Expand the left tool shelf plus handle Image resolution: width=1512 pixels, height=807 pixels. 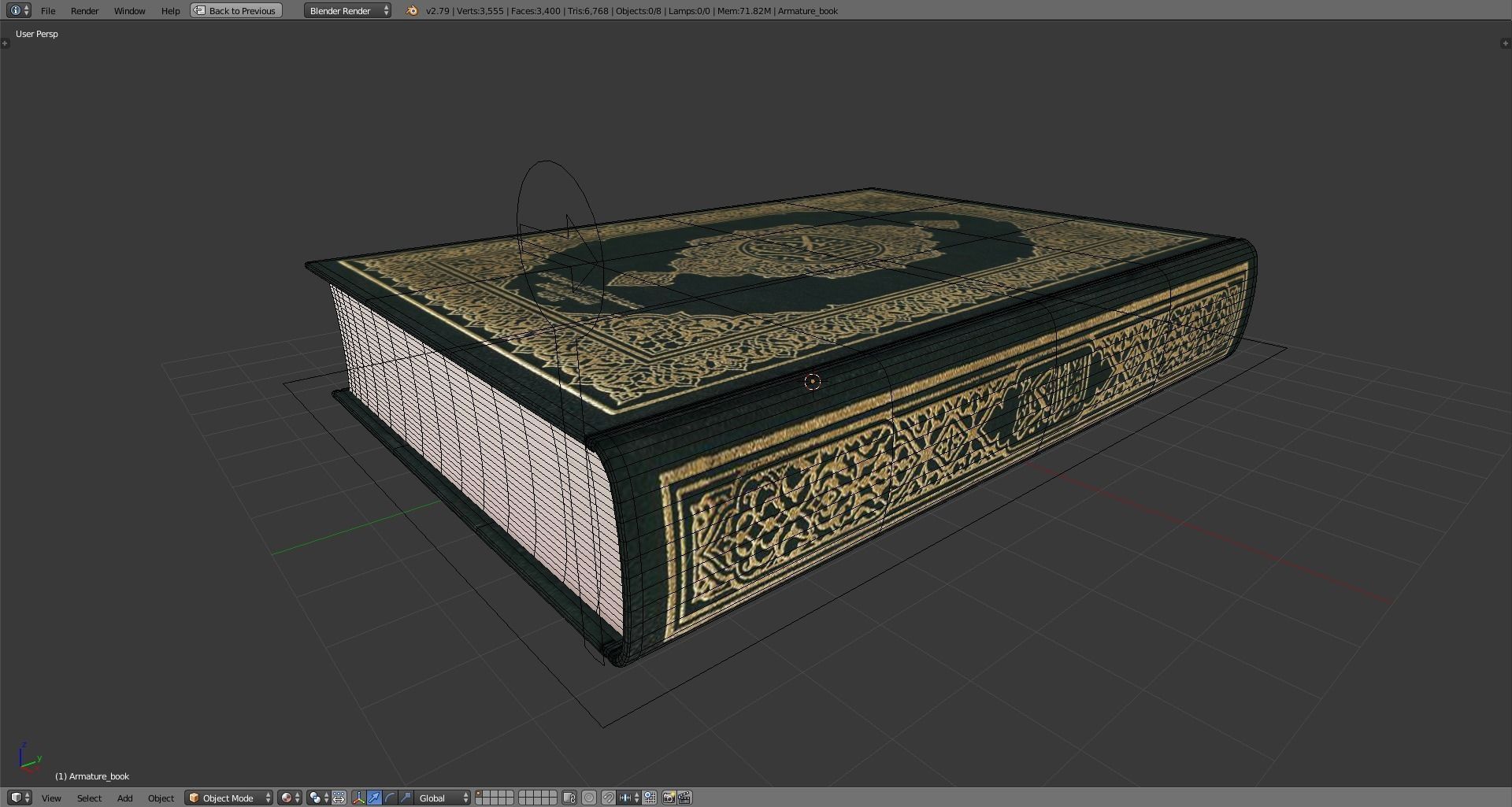pos(5,43)
